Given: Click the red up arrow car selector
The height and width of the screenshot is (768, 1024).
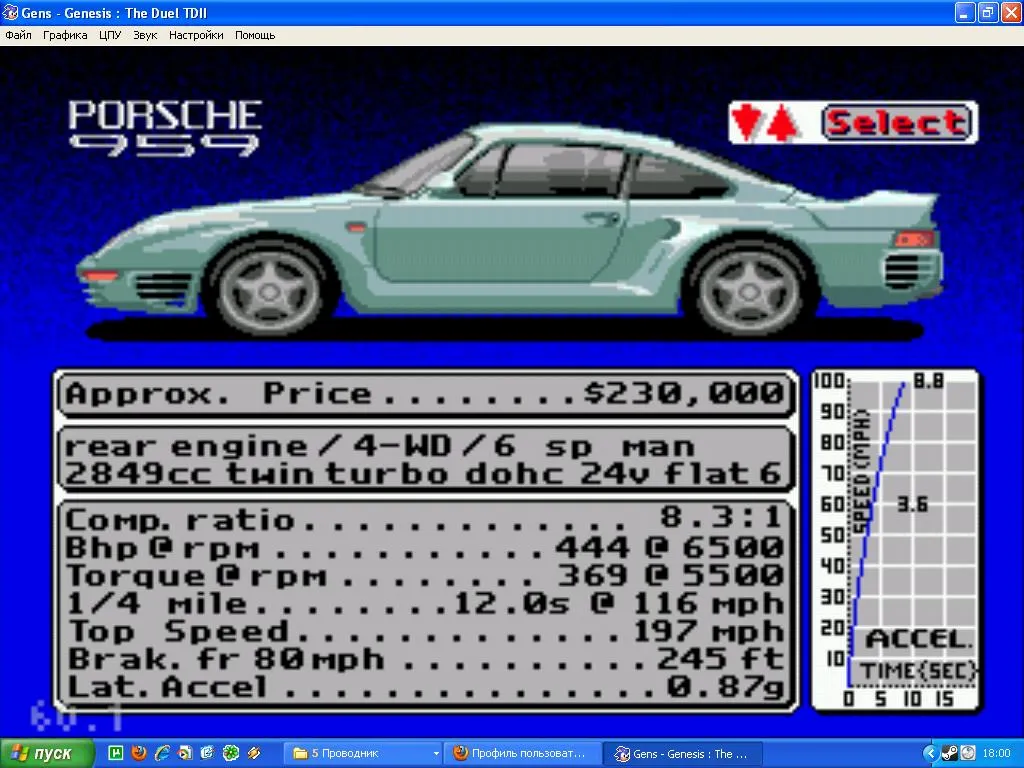Looking at the screenshot, I should 783,123.
